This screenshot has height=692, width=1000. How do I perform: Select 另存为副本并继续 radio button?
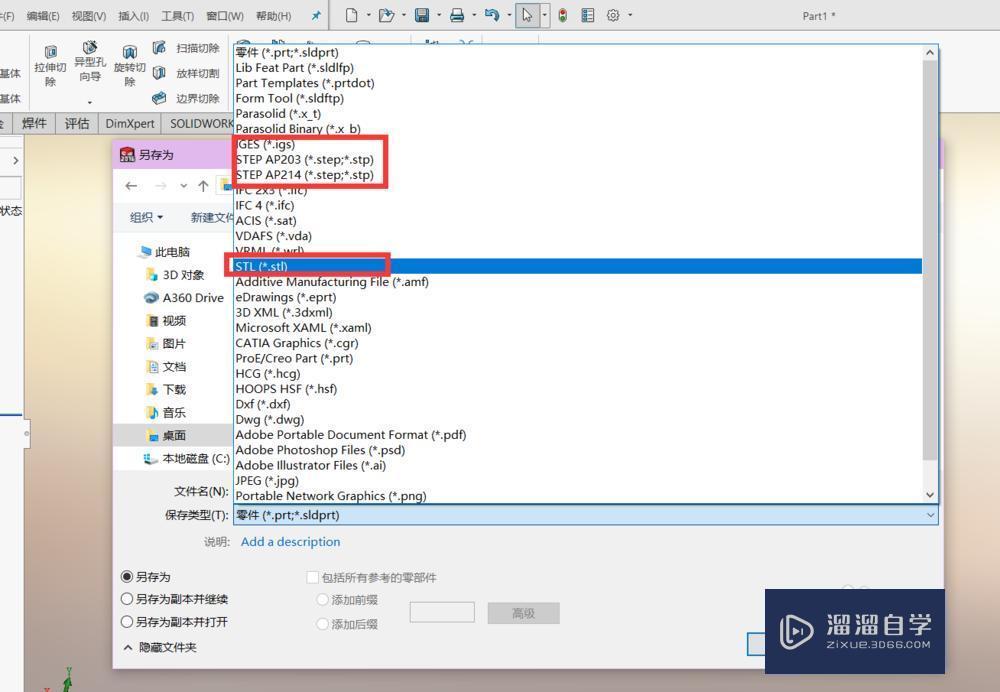127,599
